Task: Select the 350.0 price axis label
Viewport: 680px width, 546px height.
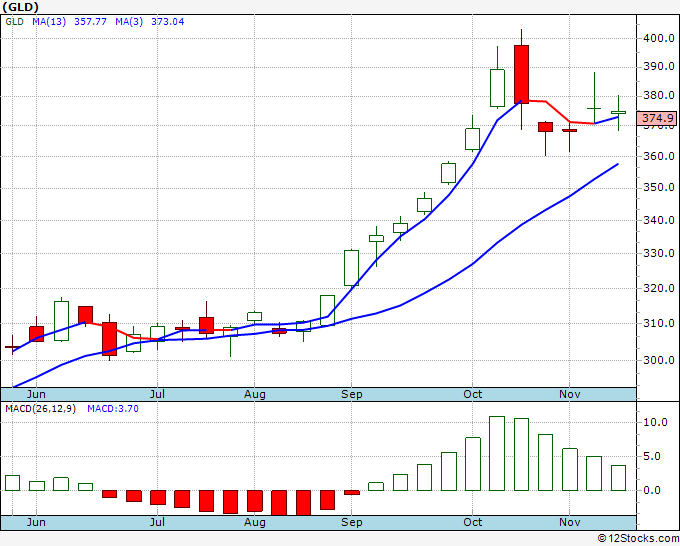Action: coord(659,187)
